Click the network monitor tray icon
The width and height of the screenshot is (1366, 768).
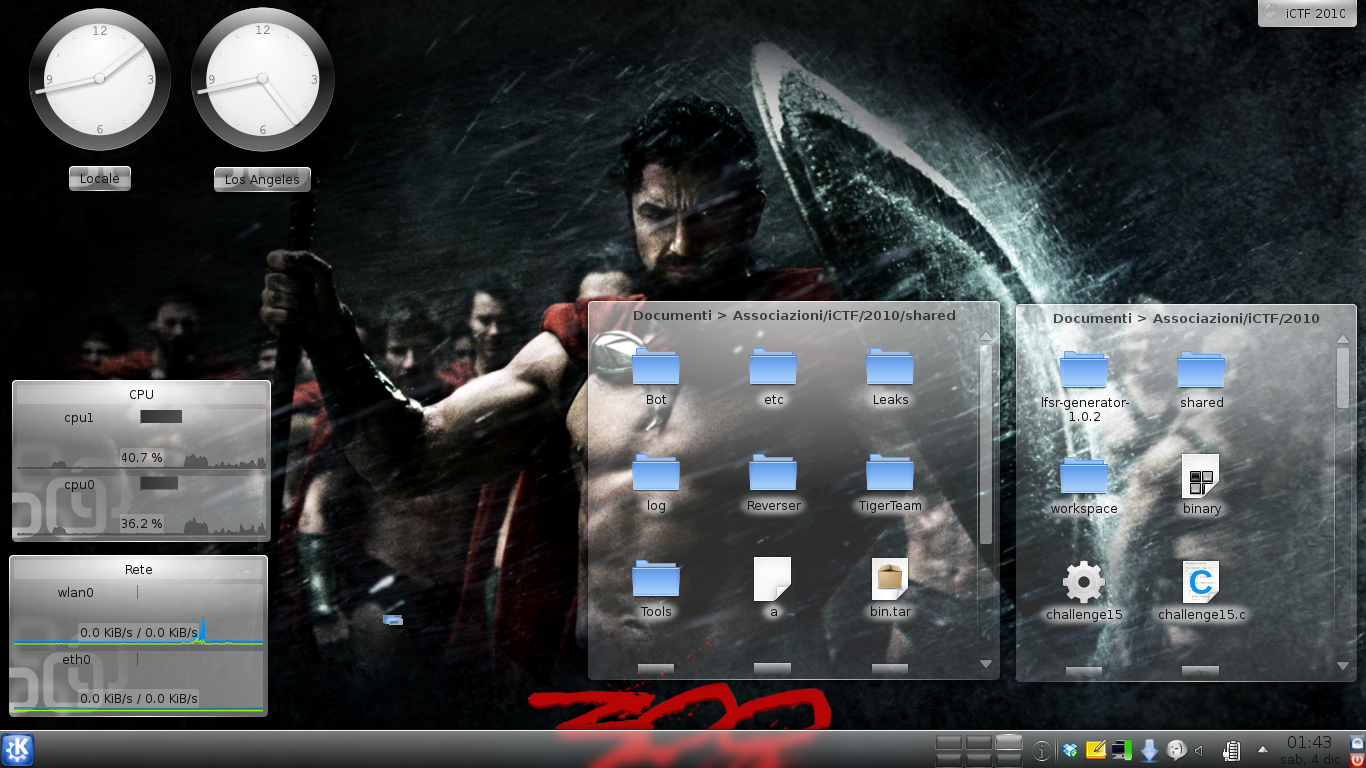[x=1122, y=750]
